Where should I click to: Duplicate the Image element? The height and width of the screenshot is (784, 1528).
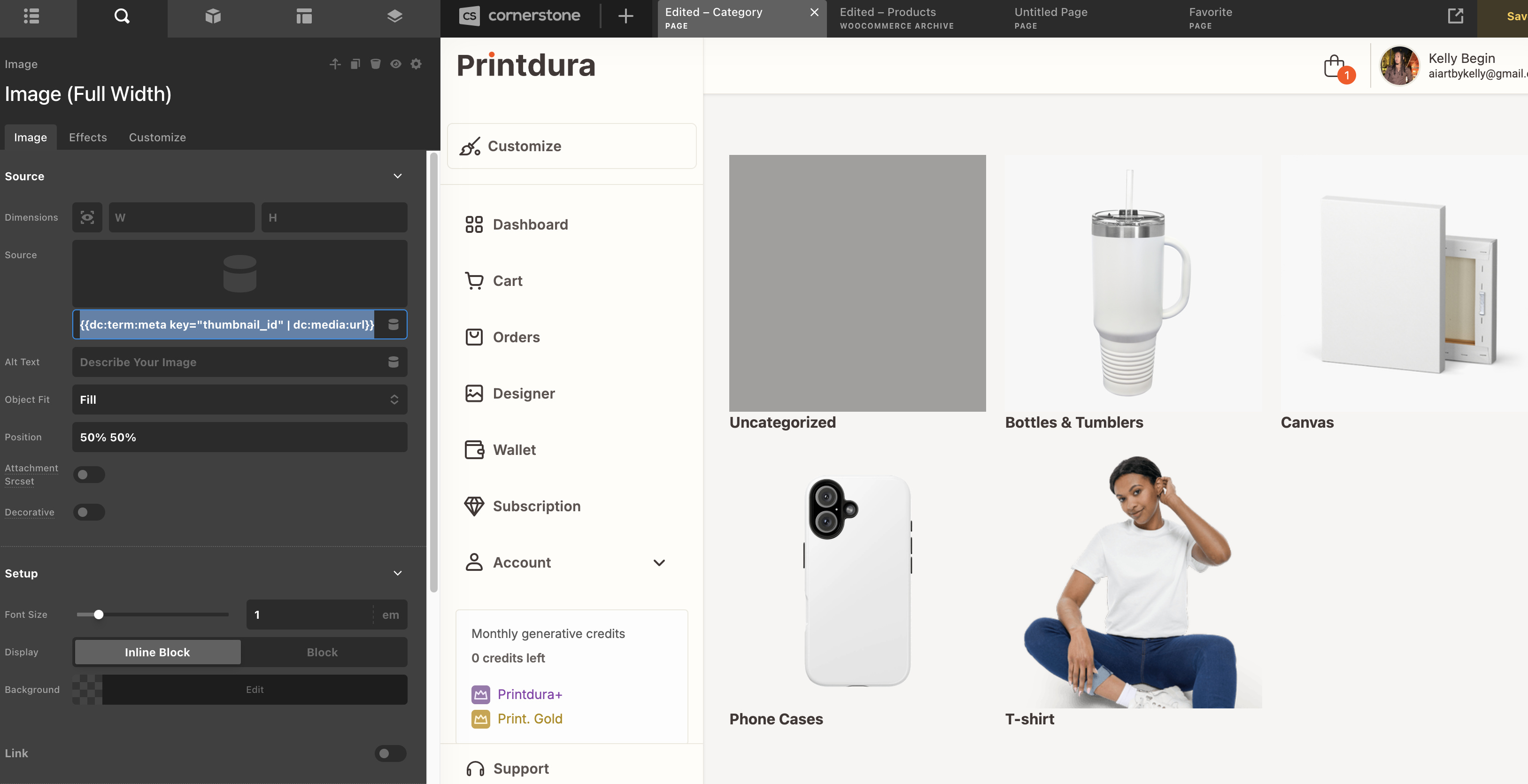[x=355, y=63]
